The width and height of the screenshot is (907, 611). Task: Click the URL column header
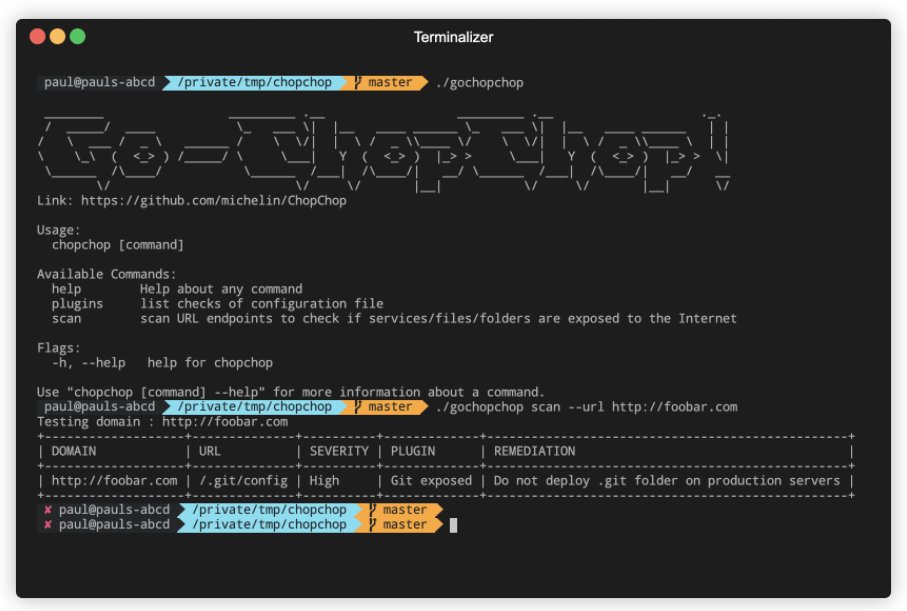pyautogui.click(x=209, y=451)
